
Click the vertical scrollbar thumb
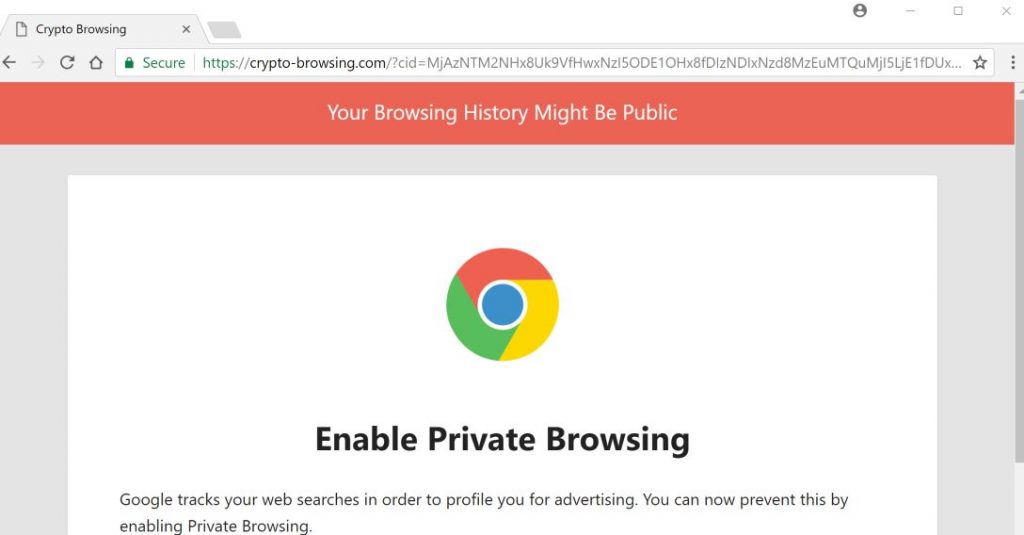click(x=1019, y=281)
